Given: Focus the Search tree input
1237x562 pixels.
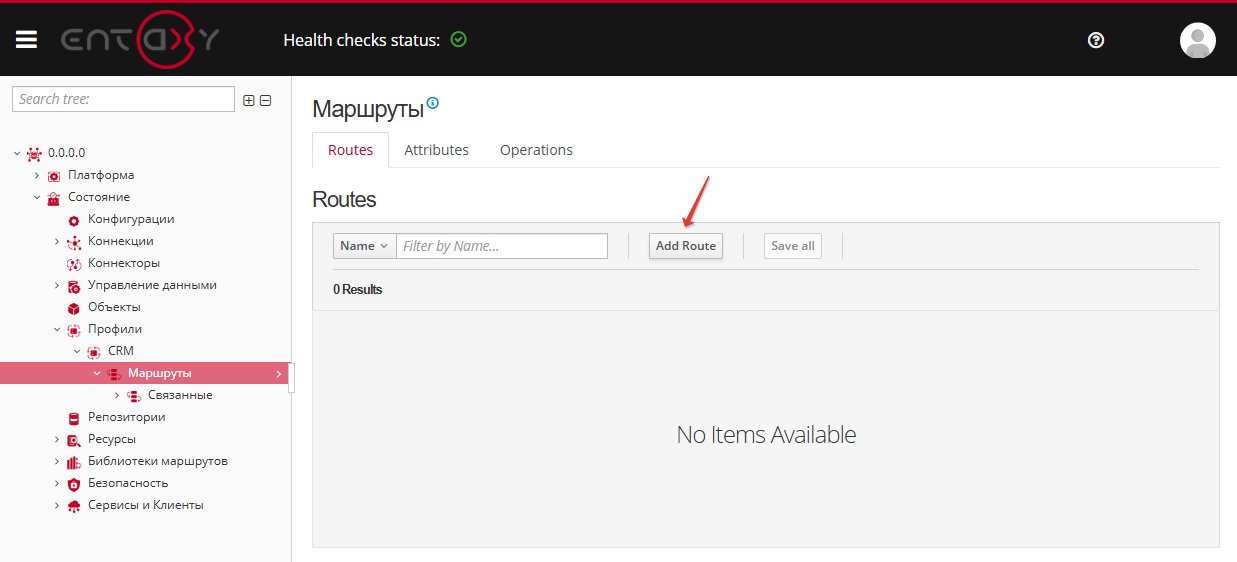Looking at the screenshot, I should [123, 99].
